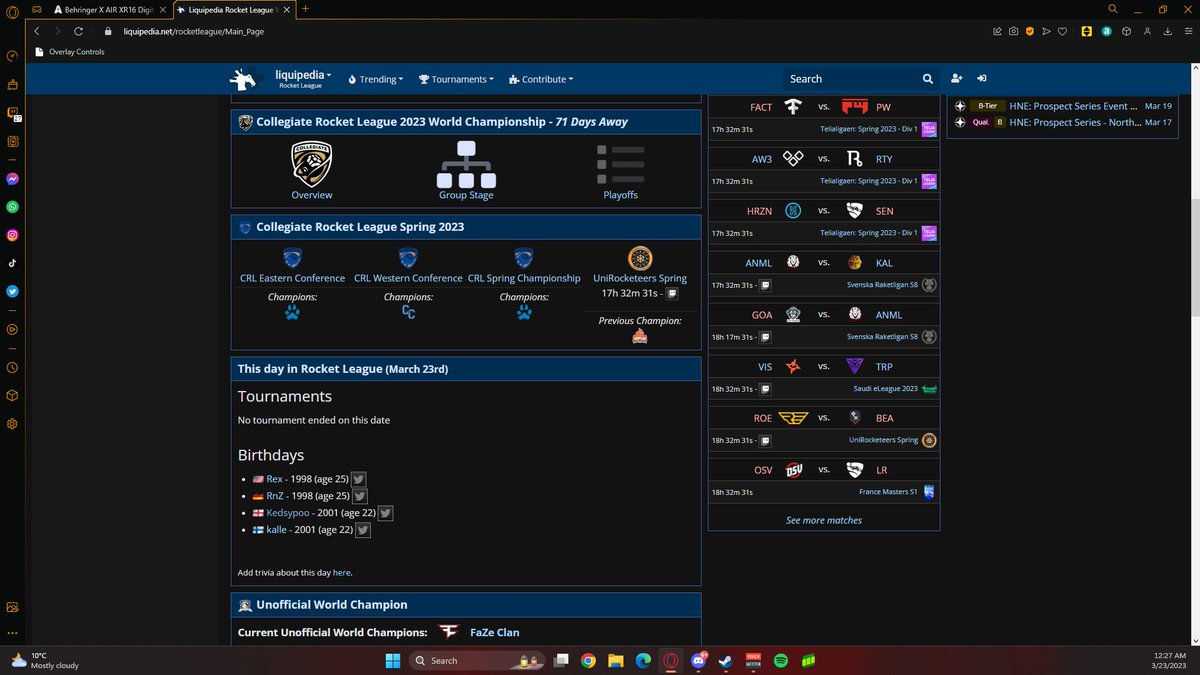Click the Liquipedia horse logo

click(x=243, y=79)
